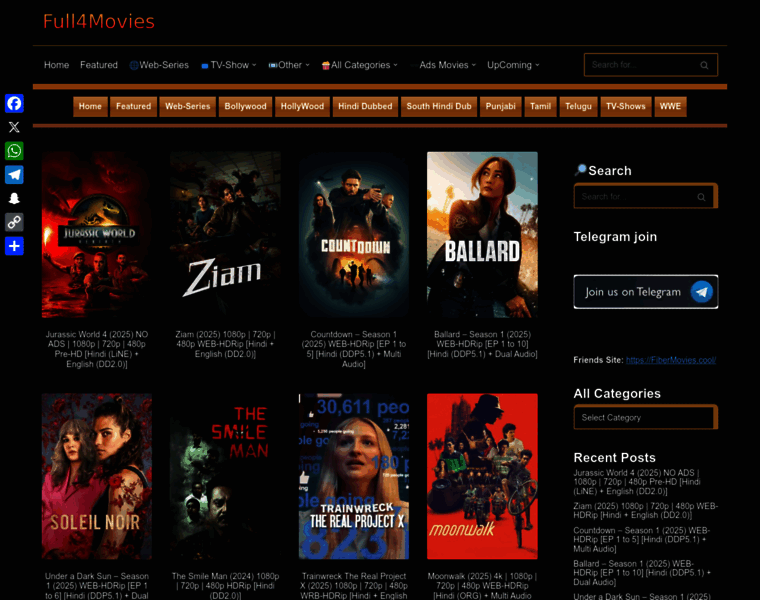
Task: Open Countdown poster thumbnail
Action: click(x=354, y=235)
